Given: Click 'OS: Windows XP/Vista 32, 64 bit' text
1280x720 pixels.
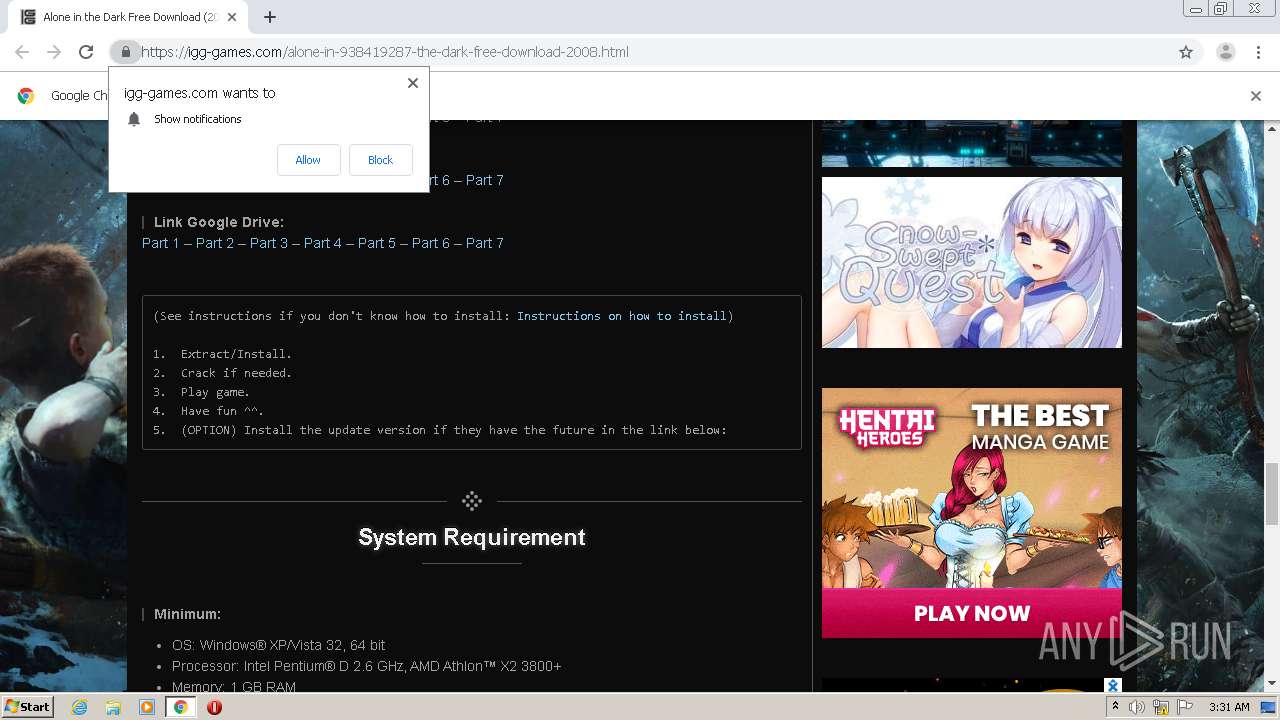Looking at the screenshot, I should coord(278,645).
